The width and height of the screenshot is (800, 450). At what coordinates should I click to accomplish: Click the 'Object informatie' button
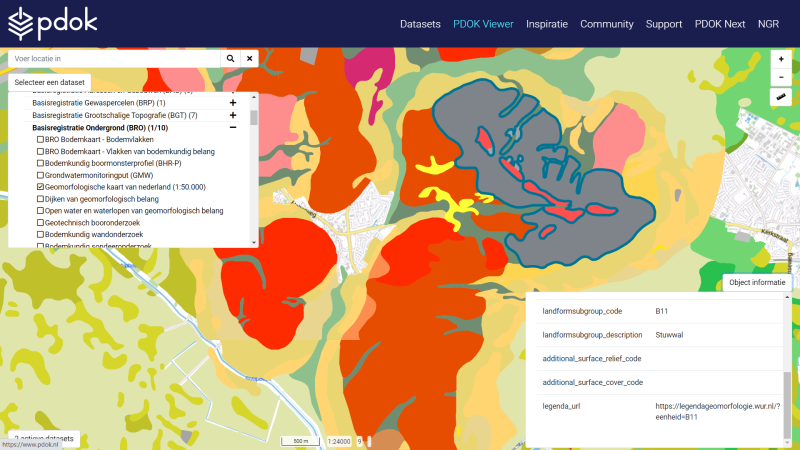pyautogui.click(x=757, y=282)
